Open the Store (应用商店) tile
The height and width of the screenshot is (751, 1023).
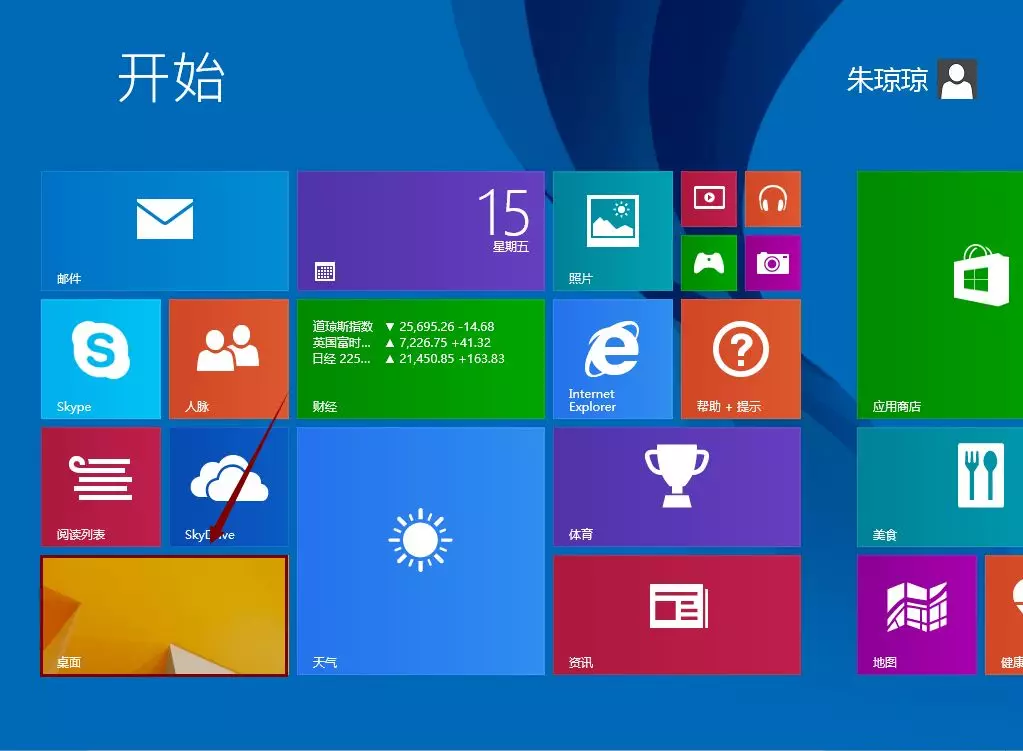pos(940,295)
